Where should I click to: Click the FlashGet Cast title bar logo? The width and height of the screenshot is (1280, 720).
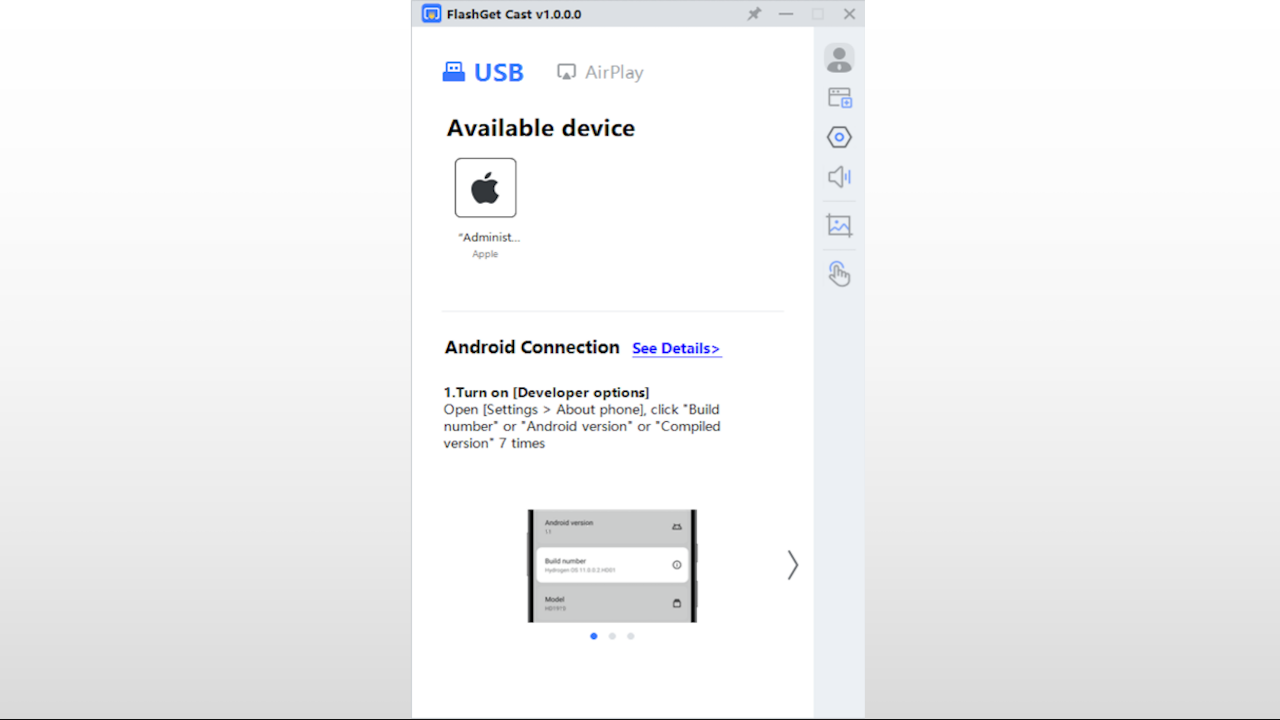430,14
